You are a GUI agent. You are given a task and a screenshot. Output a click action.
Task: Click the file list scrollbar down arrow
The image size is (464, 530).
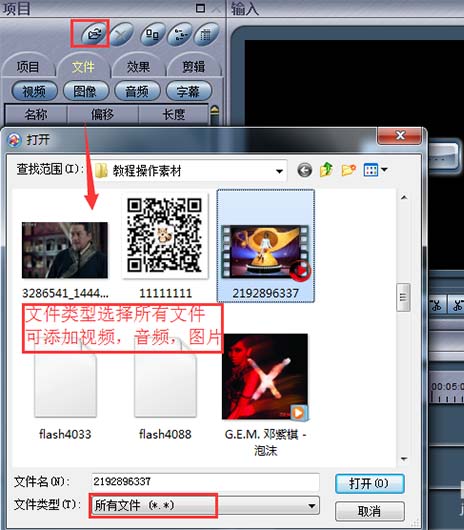[x=404, y=459]
